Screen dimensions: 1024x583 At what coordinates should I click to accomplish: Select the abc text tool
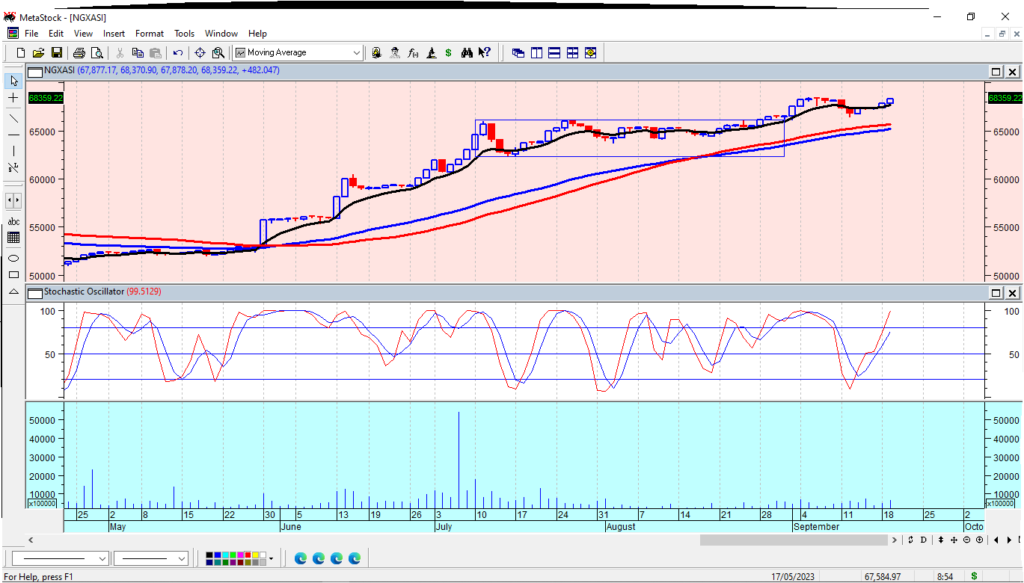pos(14,221)
